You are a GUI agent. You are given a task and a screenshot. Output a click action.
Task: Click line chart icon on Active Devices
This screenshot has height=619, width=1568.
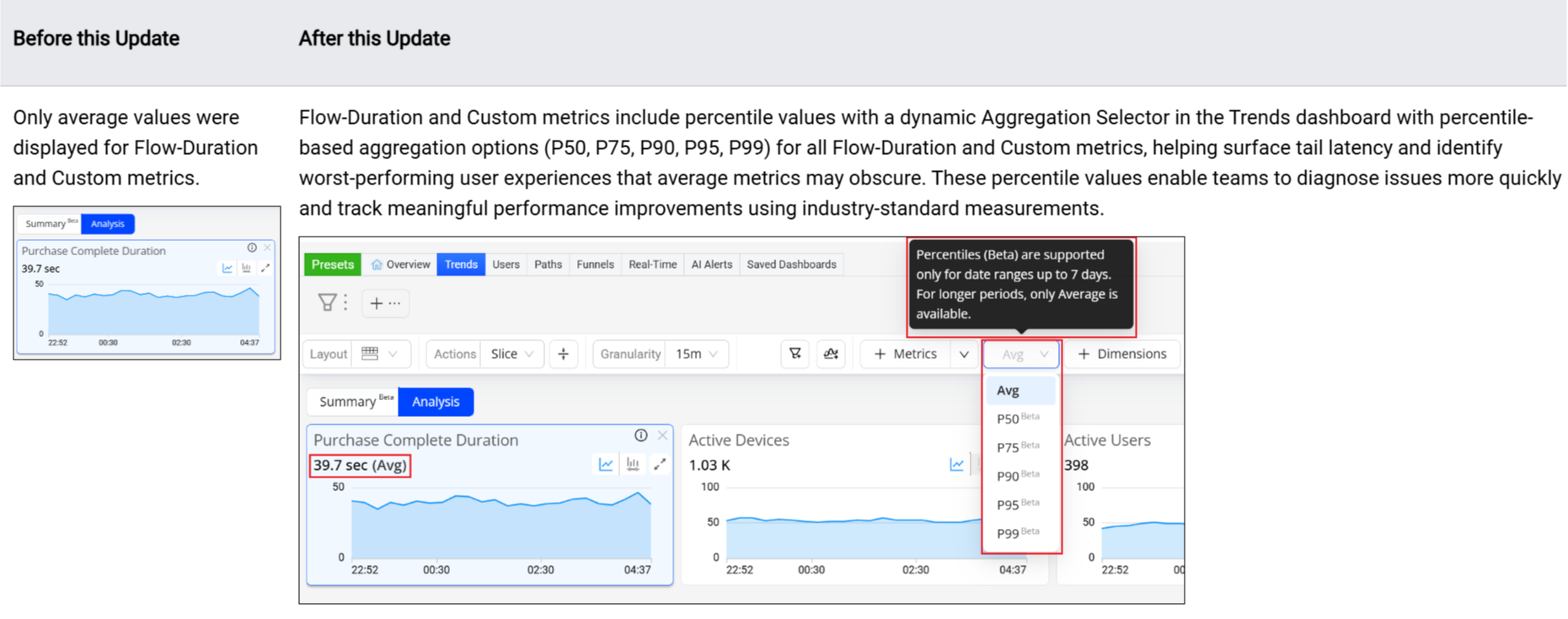956,465
